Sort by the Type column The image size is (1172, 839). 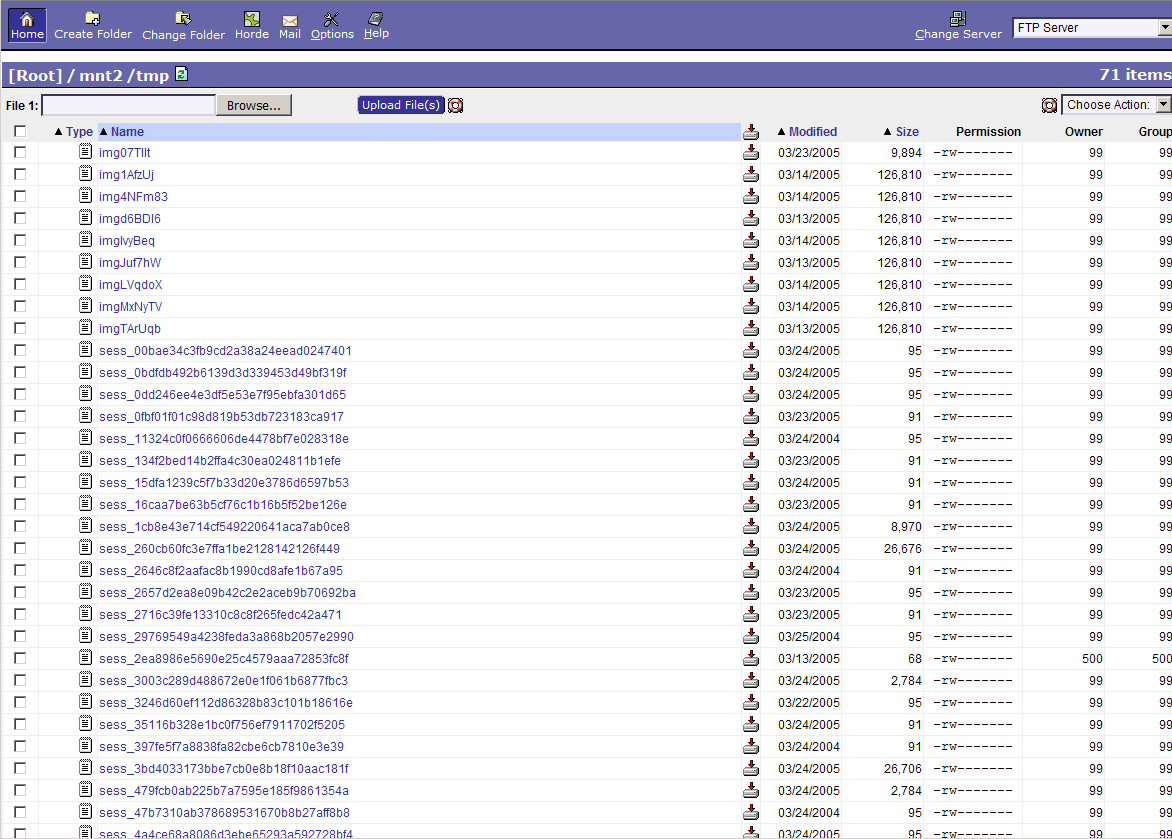(x=79, y=132)
